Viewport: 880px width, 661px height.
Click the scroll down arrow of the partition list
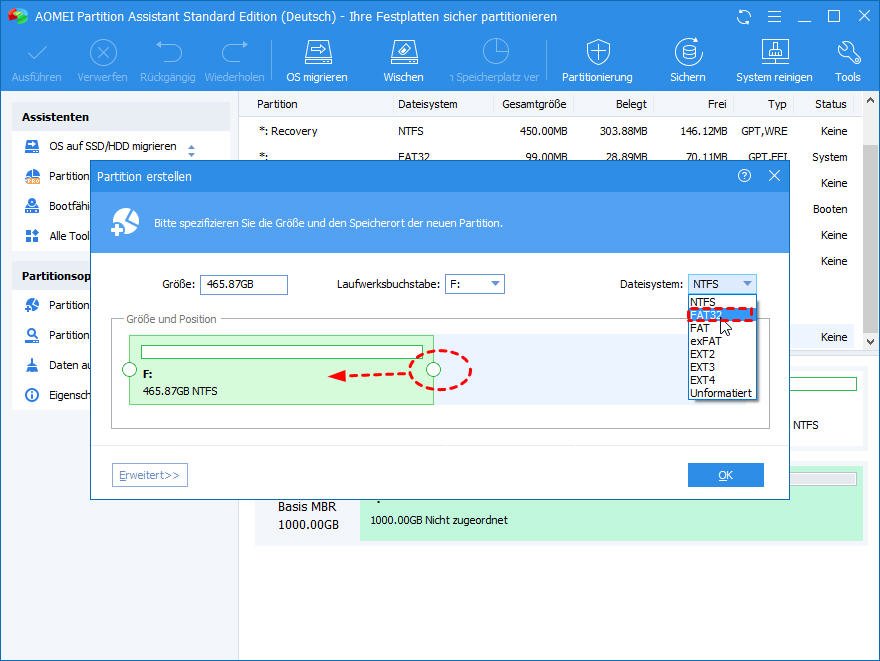(870, 341)
